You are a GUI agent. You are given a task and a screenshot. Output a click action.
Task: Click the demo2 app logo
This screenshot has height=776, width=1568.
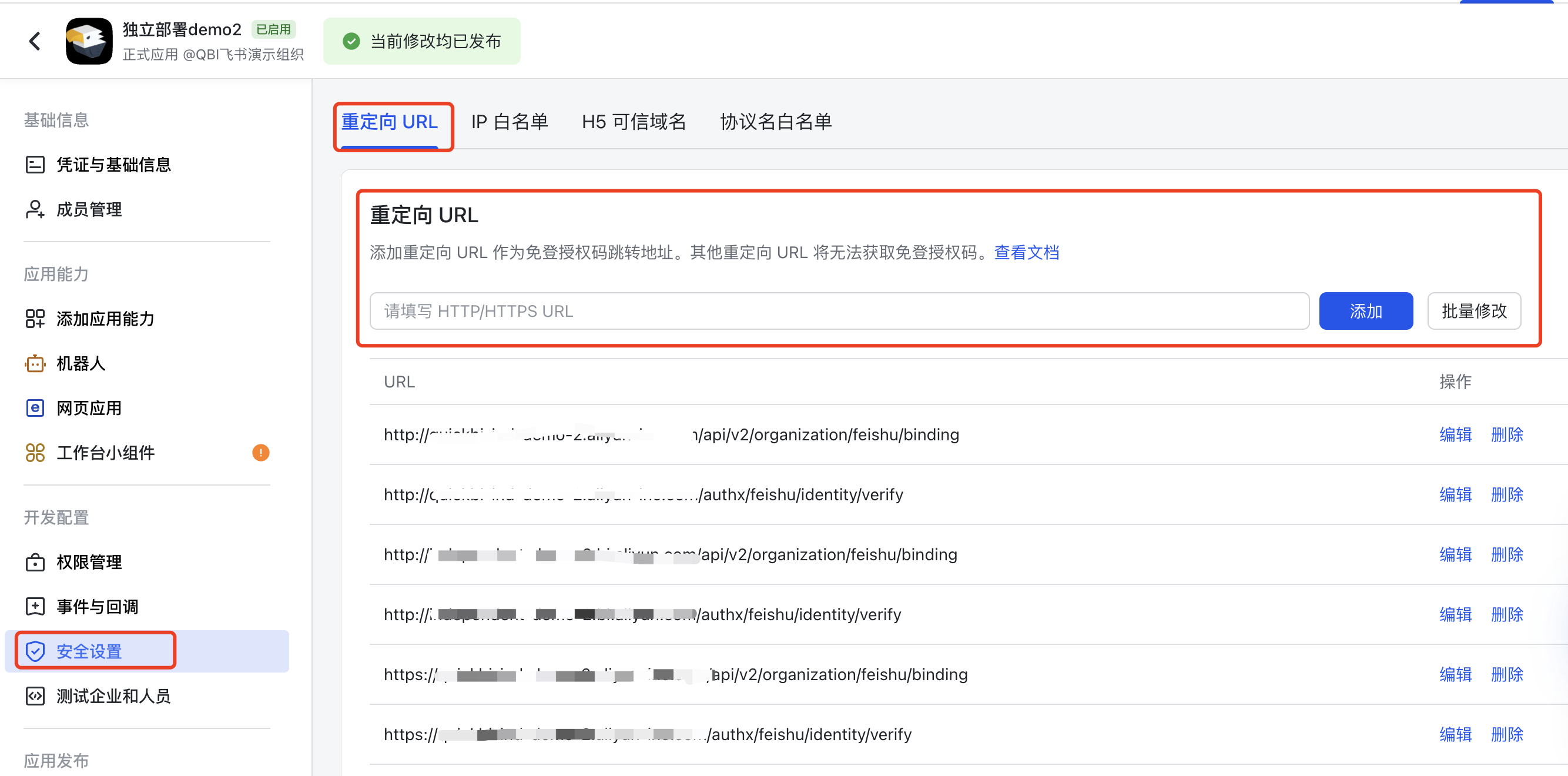coord(89,41)
